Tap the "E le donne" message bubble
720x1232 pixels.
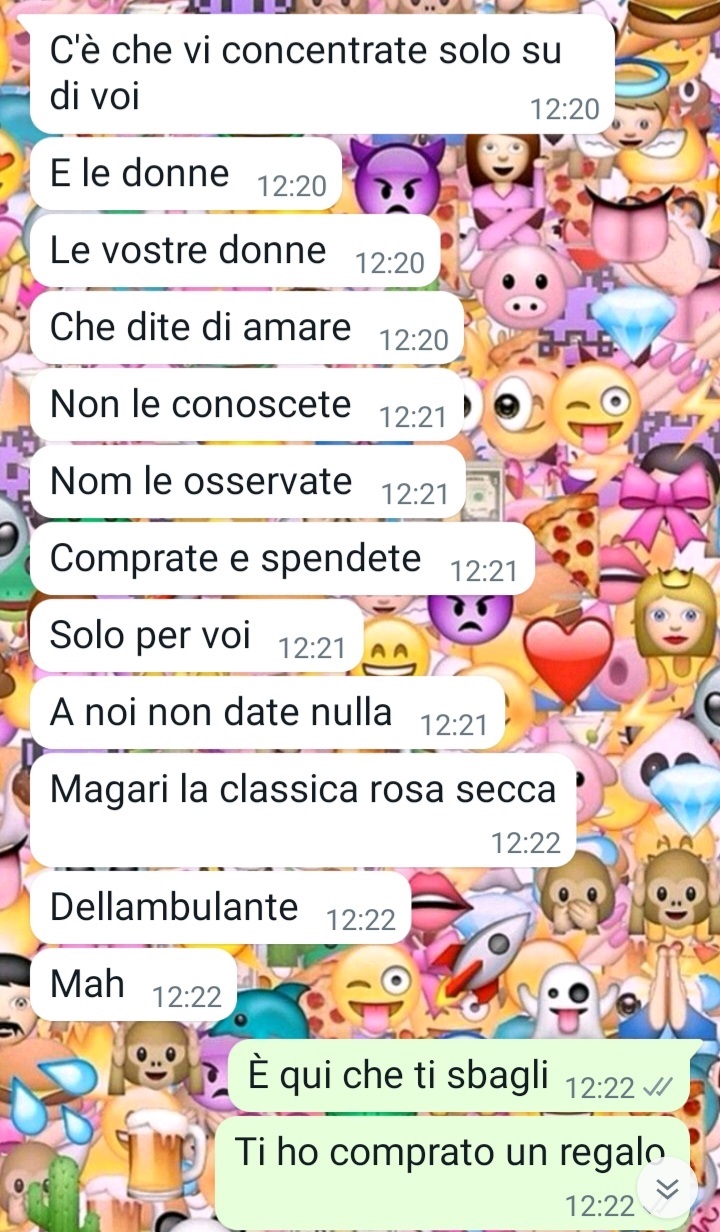coord(186,174)
